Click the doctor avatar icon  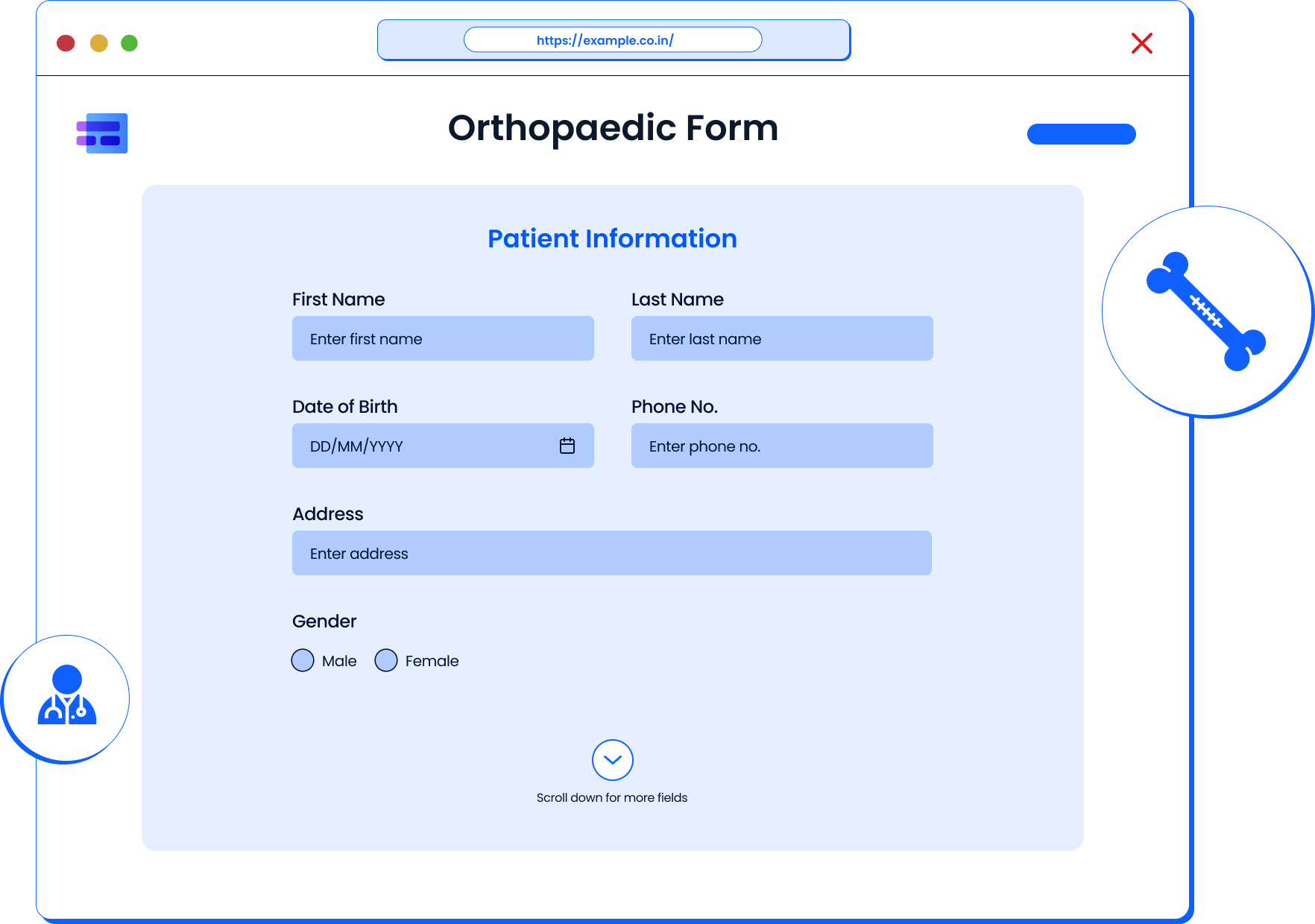click(66, 698)
